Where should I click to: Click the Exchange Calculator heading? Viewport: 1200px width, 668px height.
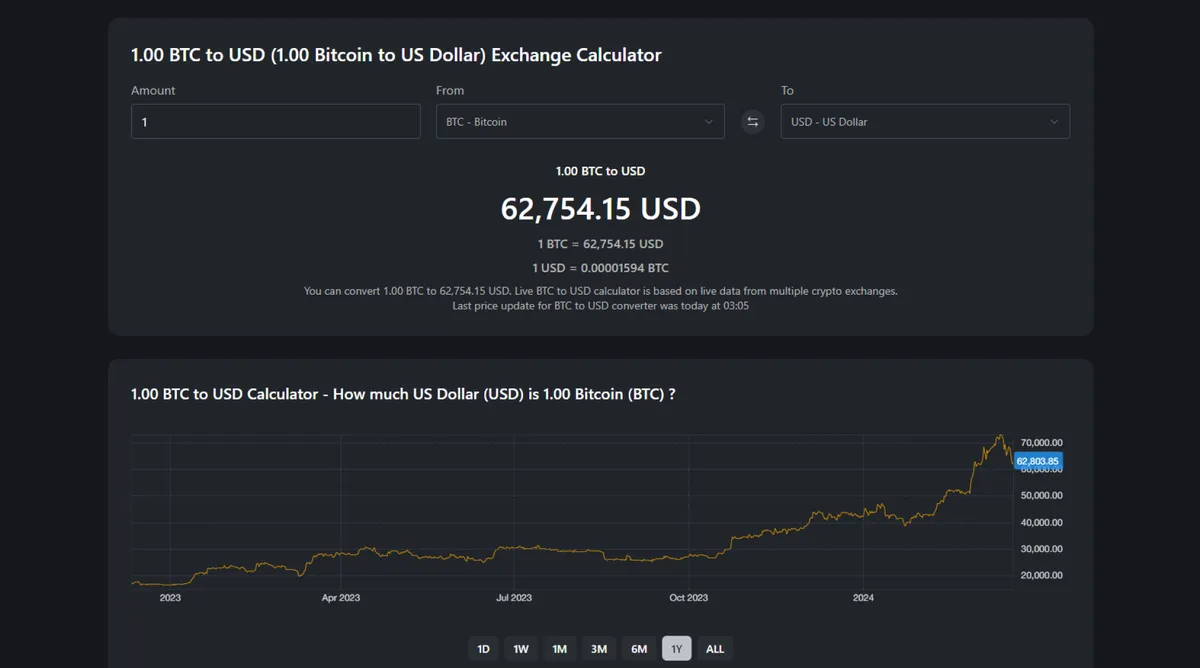tap(395, 55)
